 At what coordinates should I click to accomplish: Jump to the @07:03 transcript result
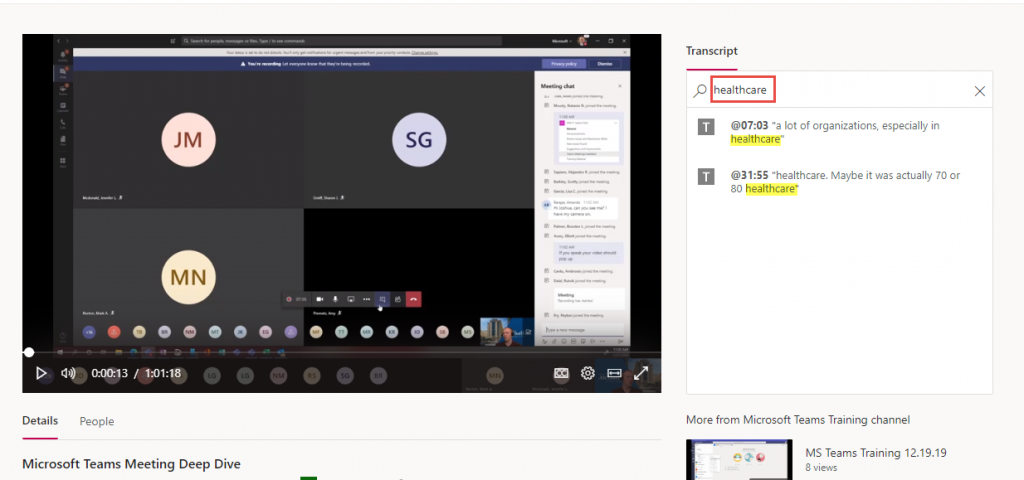(x=748, y=126)
